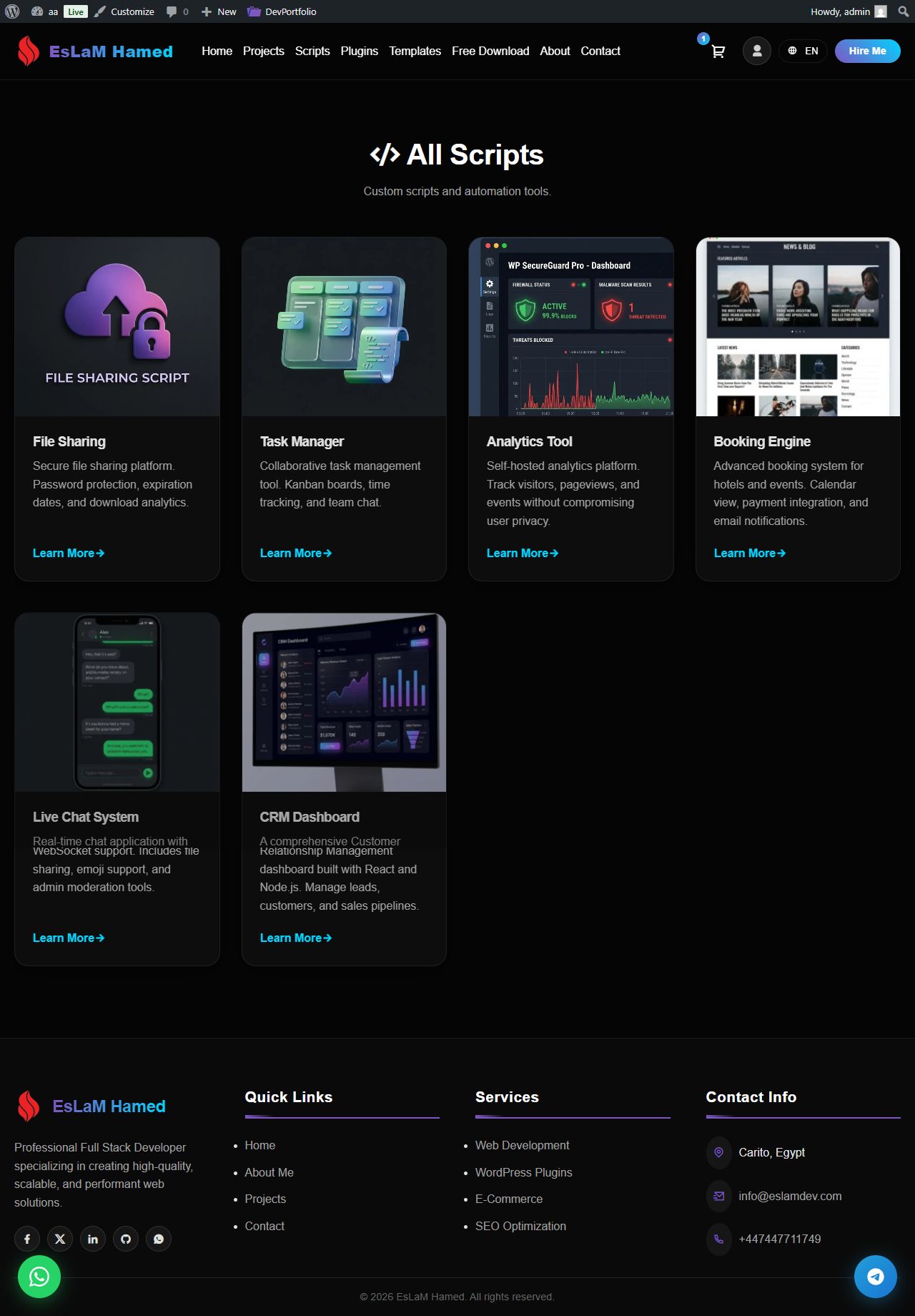Click the phone number +447447711749
The image size is (915, 1316).
(780, 1239)
